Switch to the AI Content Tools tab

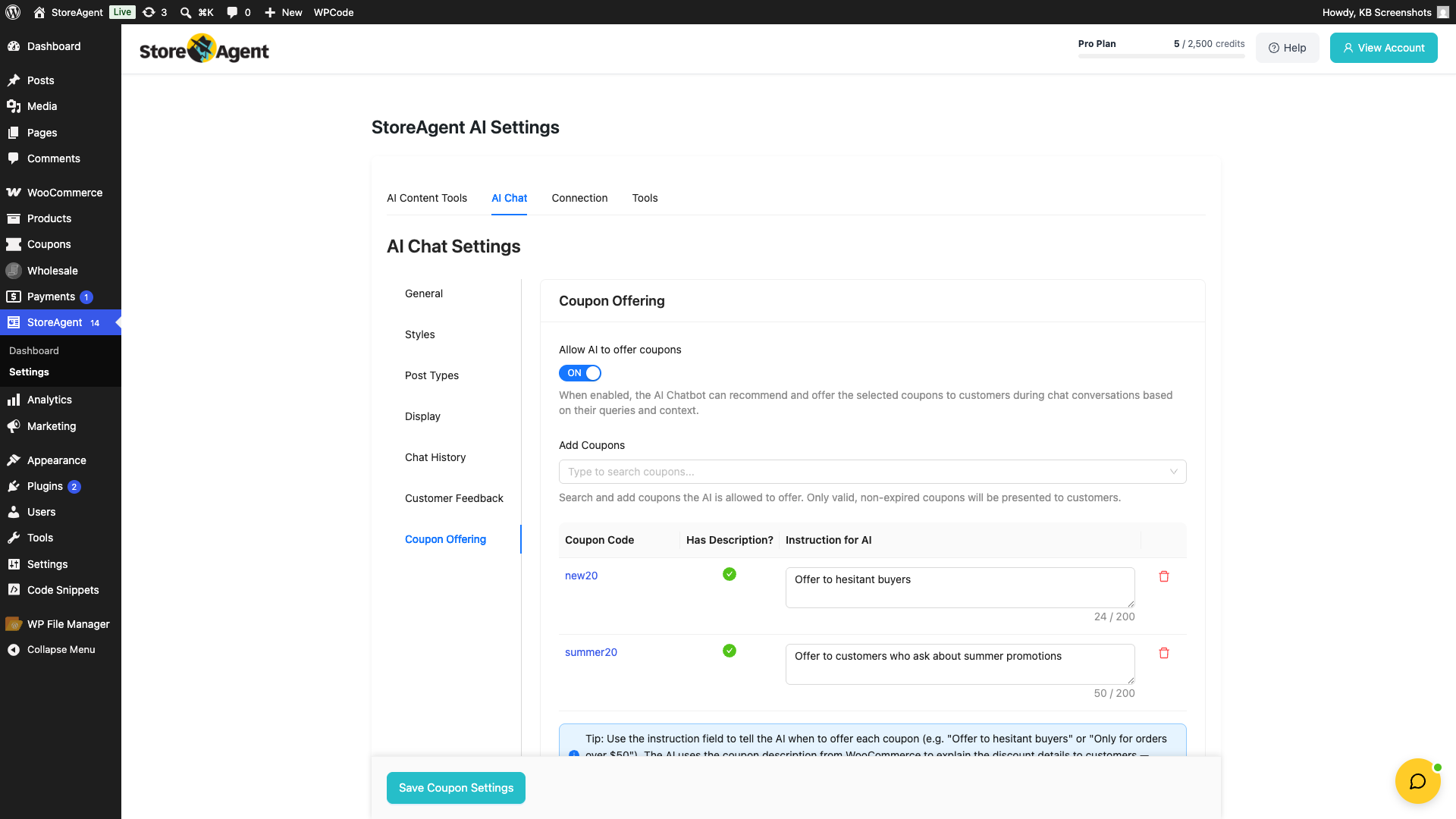click(427, 198)
